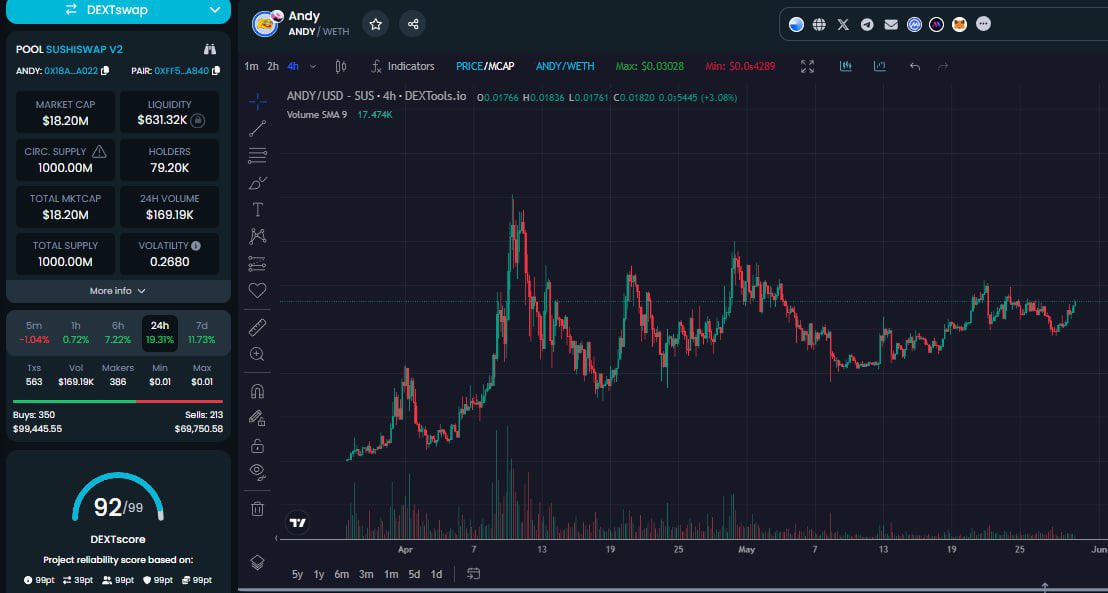
Task: Open the candlestick chart style selector
Action: tap(341, 66)
